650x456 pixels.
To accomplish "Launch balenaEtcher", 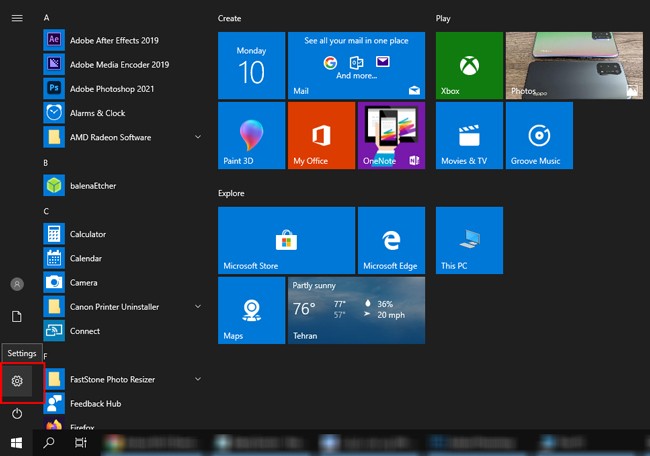I will (x=124, y=185).
